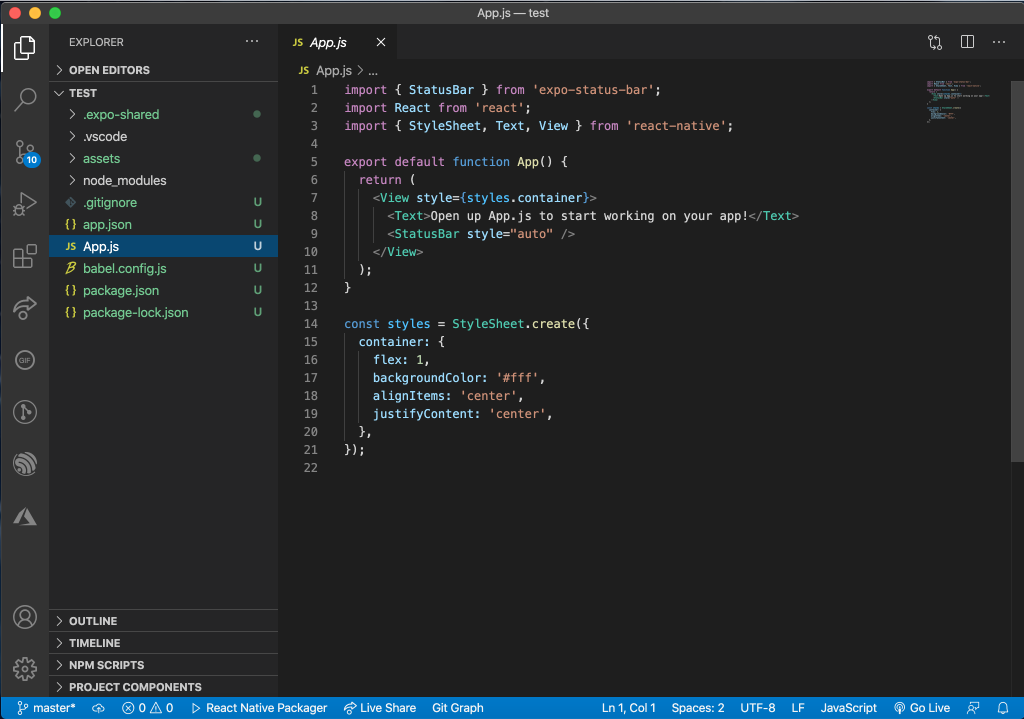1024x719 pixels.
Task: Click the Split Editor Right icon
Action: click(x=967, y=42)
